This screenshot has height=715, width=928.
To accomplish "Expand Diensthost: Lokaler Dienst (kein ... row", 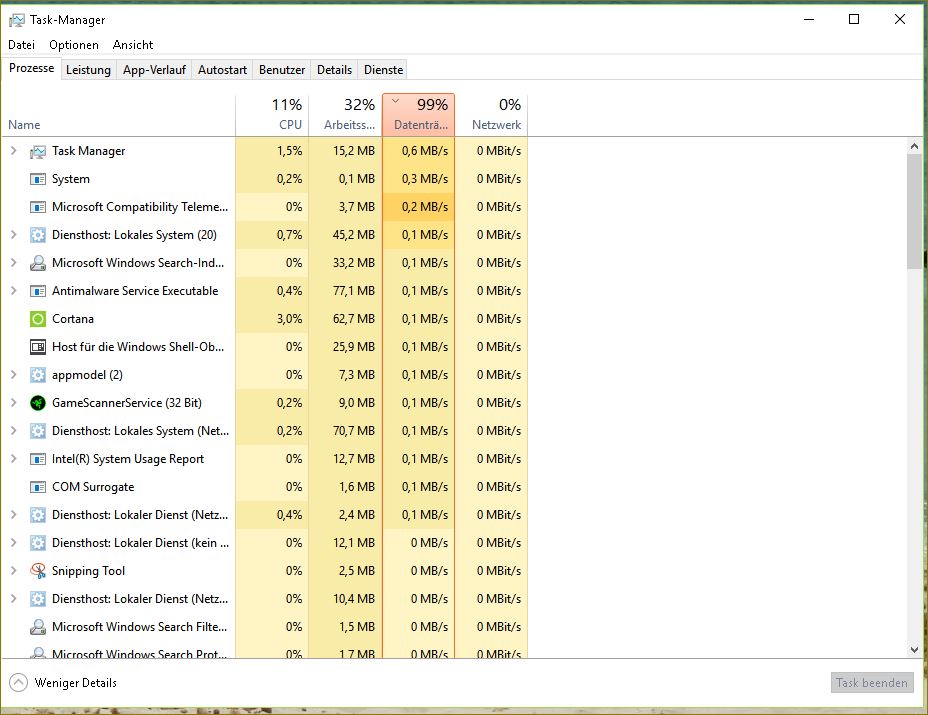I will pyautogui.click(x=14, y=543).
